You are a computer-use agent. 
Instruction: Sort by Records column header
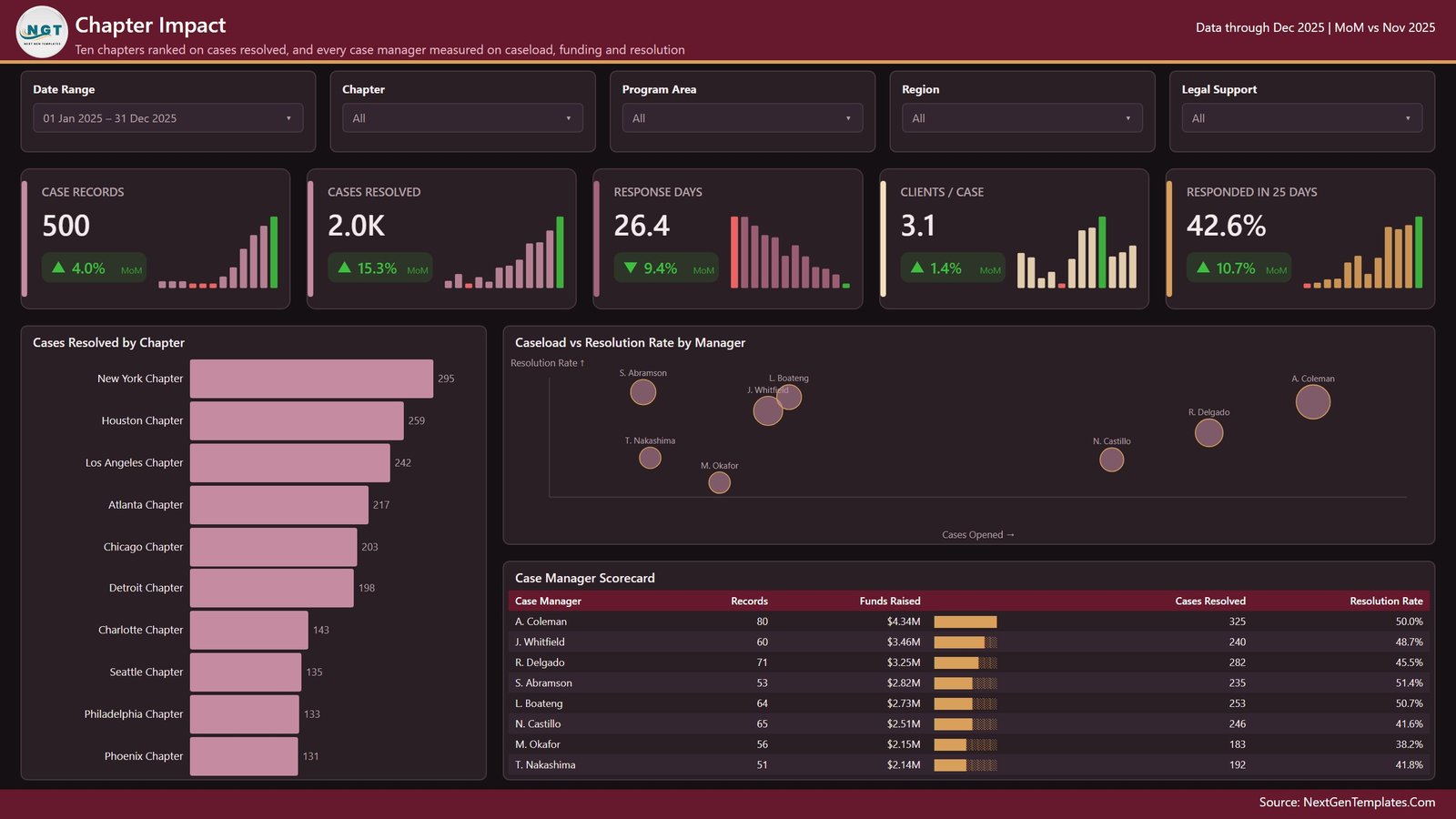point(749,601)
